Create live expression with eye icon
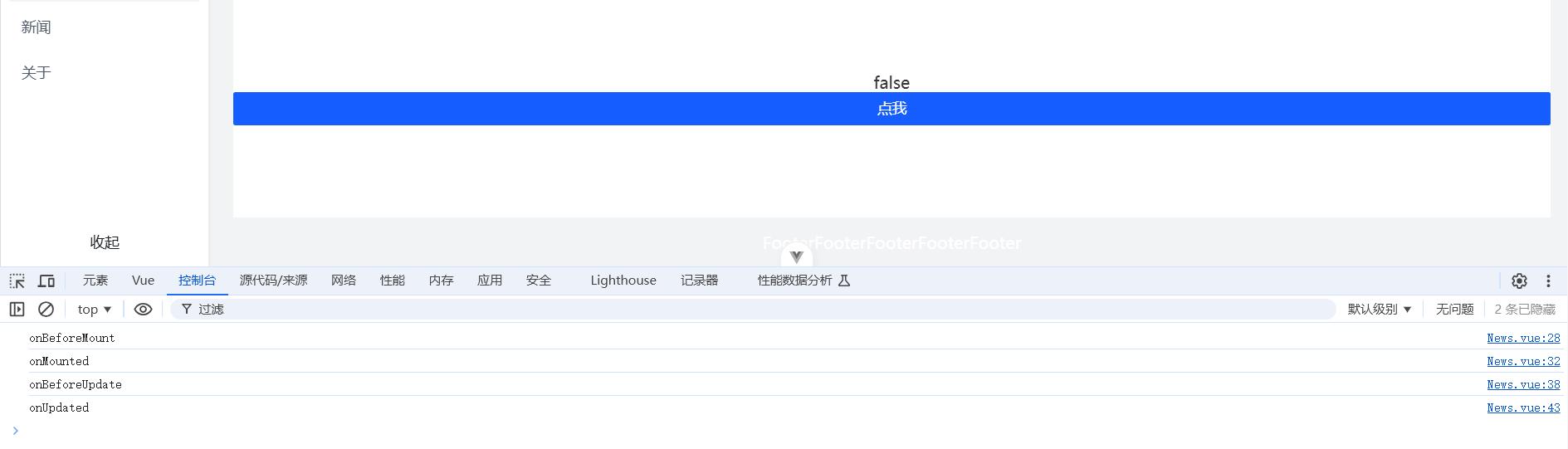Viewport: 1568px width, 449px height. 143,309
